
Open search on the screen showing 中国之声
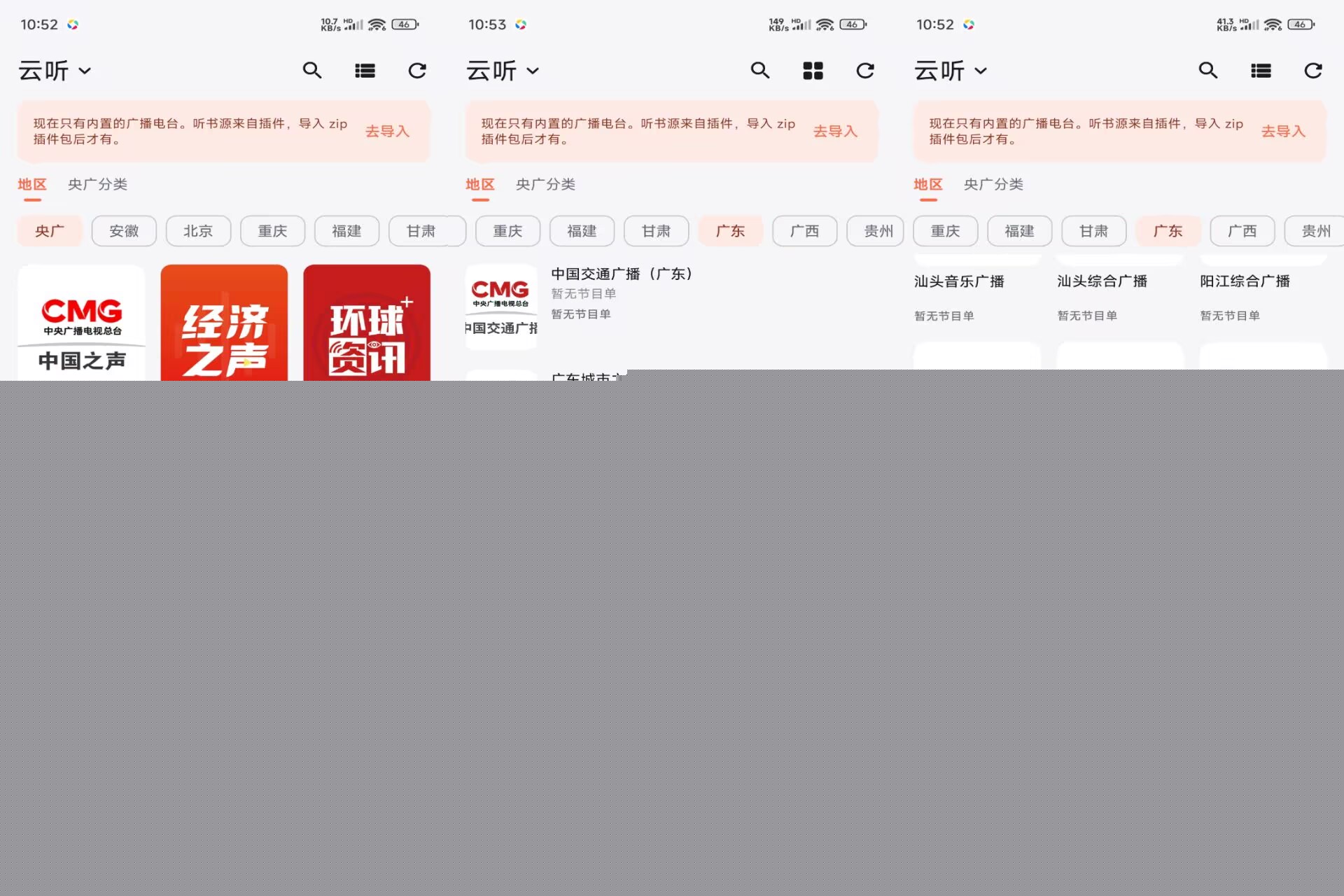312,71
